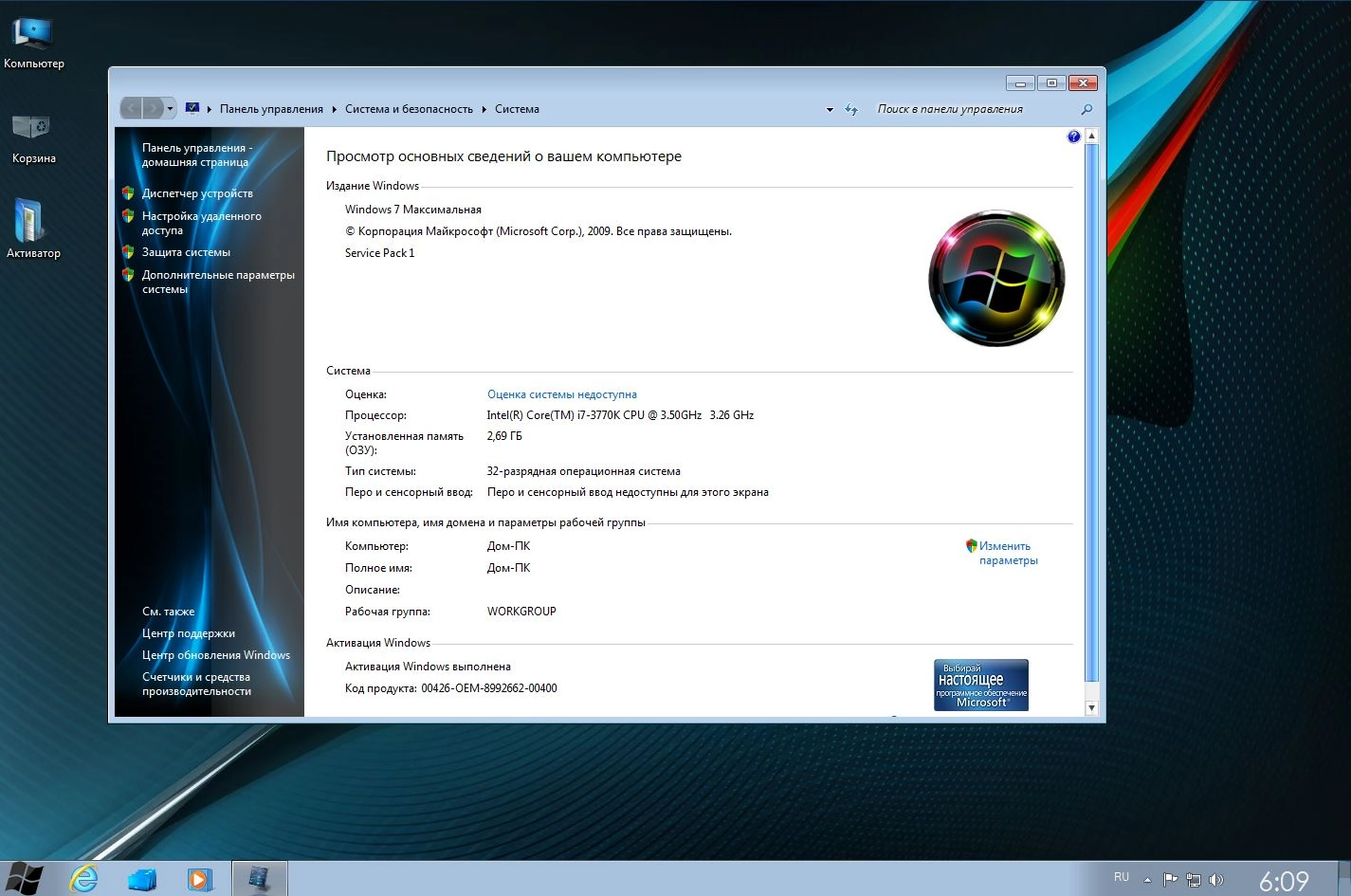Click the vertical scrollbar thumb
1351x896 pixels.
(x=1091, y=413)
